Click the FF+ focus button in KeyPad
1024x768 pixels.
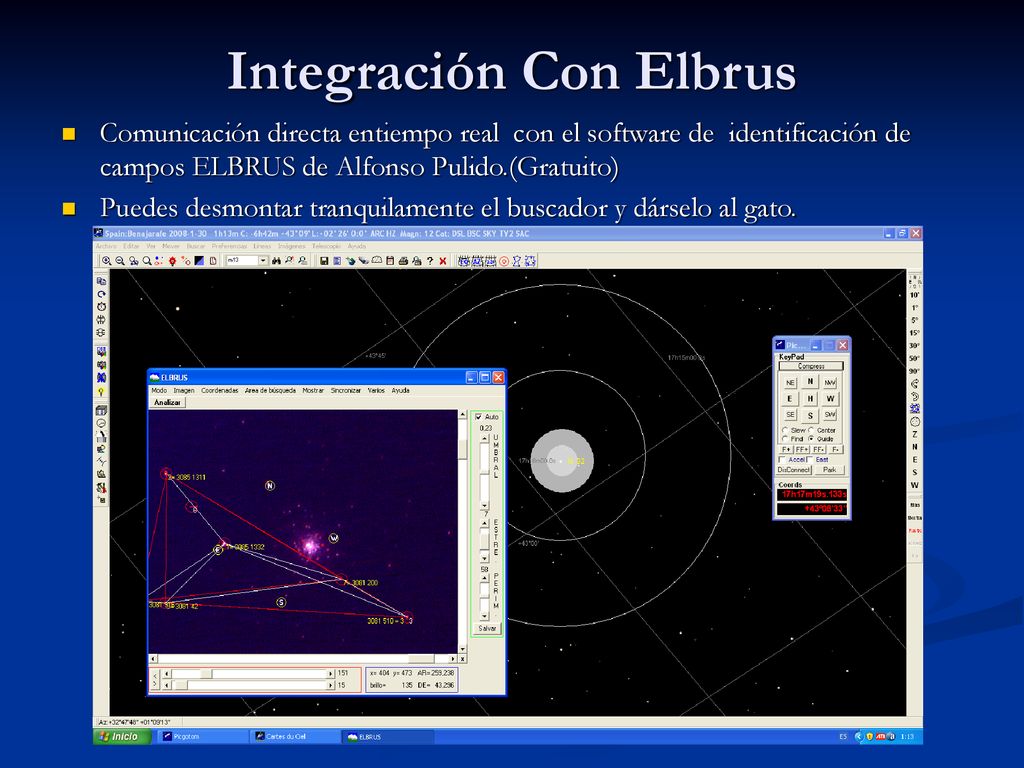click(x=802, y=449)
